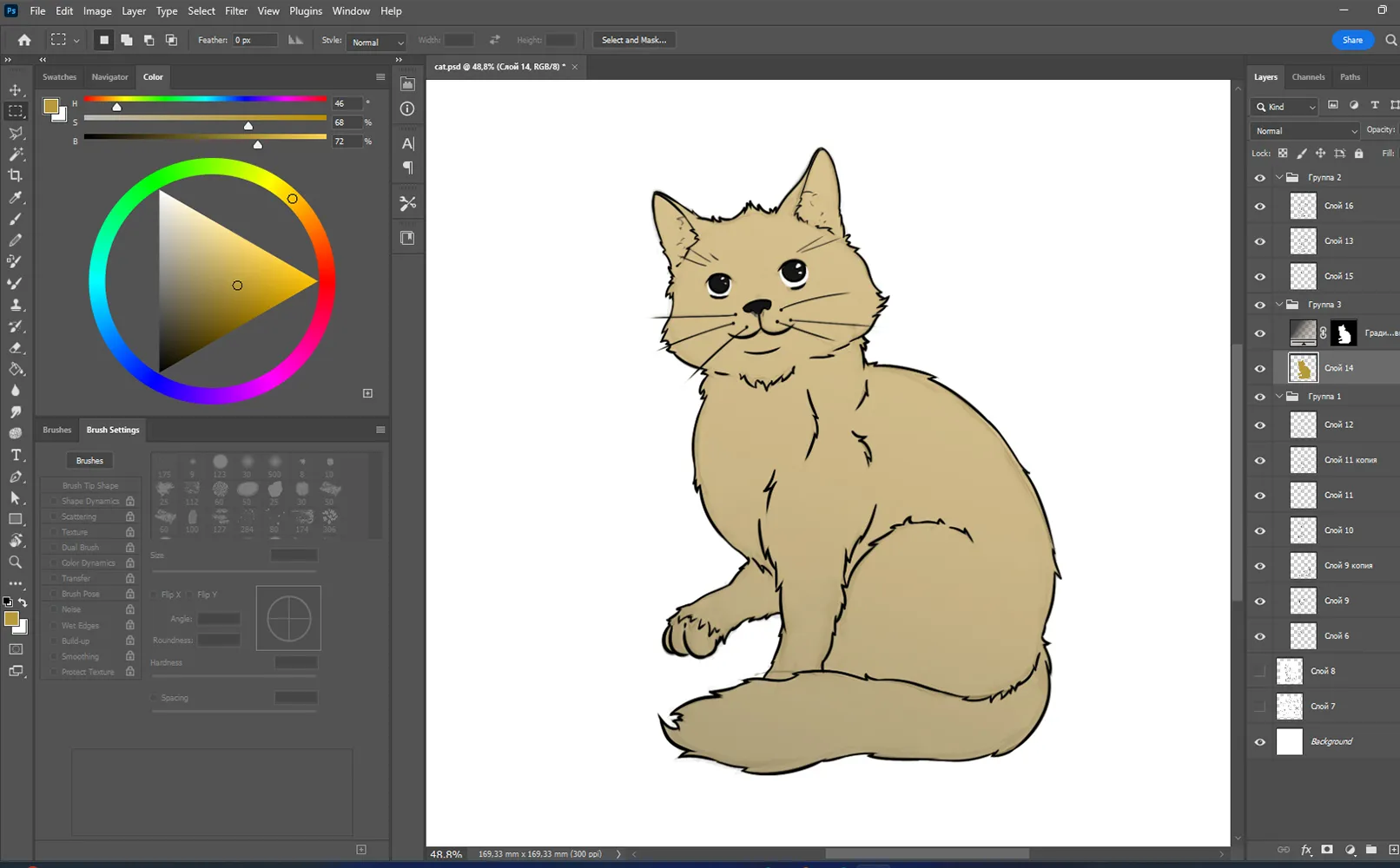The image size is (1400, 868).
Task: Select the Clone Stamp tool
Action: (16, 305)
